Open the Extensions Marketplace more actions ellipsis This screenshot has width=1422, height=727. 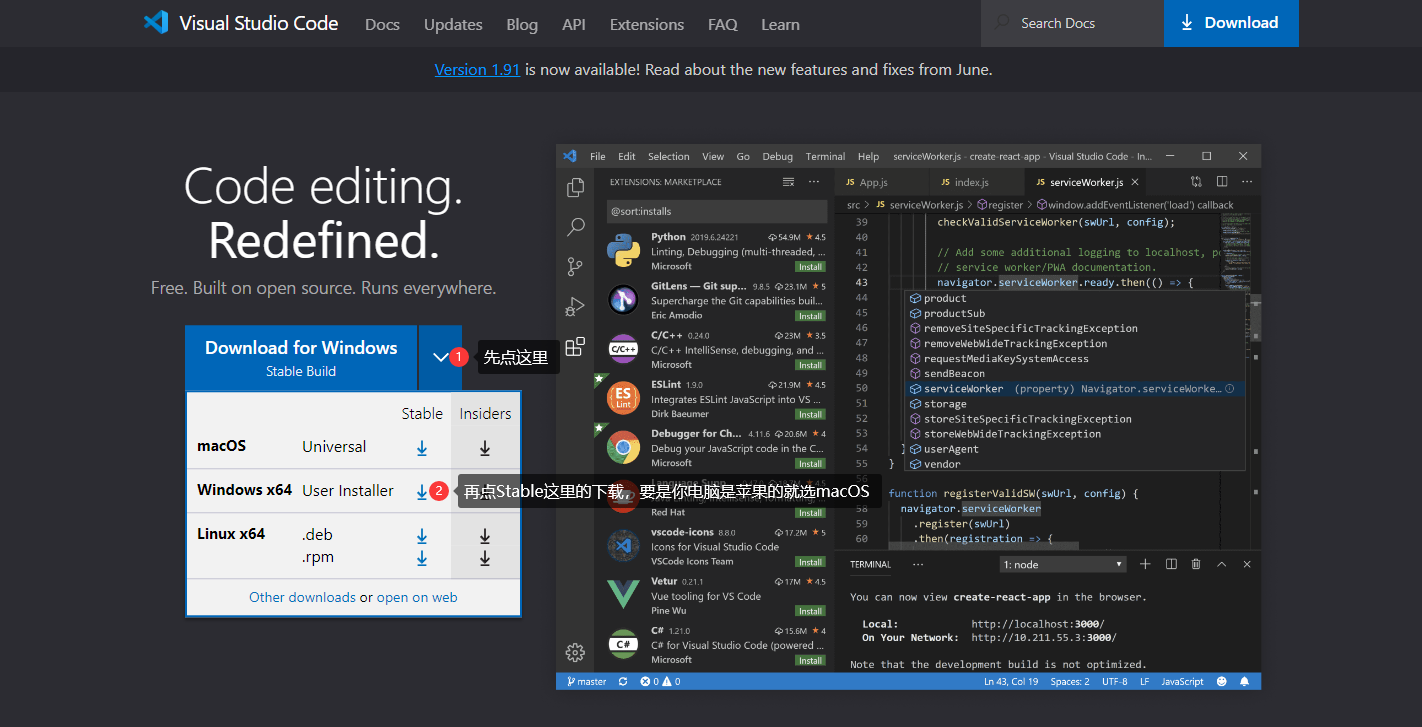click(x=814, y=182)
